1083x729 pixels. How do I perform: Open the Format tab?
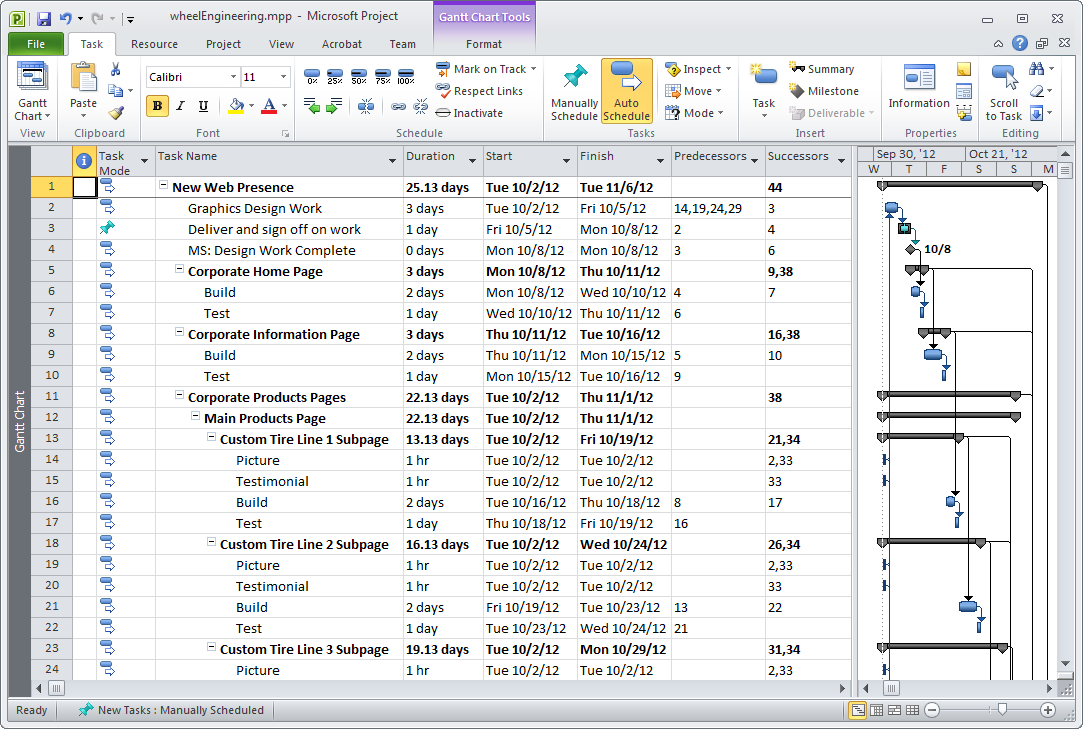(483, 44)
